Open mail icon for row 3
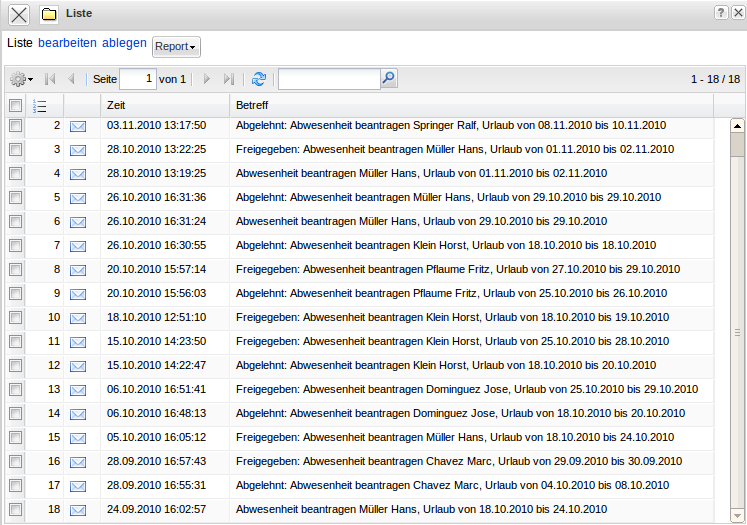The width and height of the screenshot is (747, 525). pyautogui.click(x=77, y=150)
